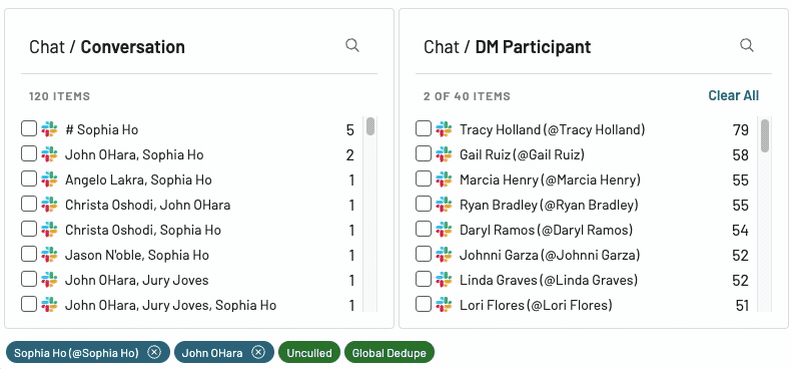Click Johnni Garza (@Johnni Garza) name
791x369 pixels.
[x=549, y=255]
